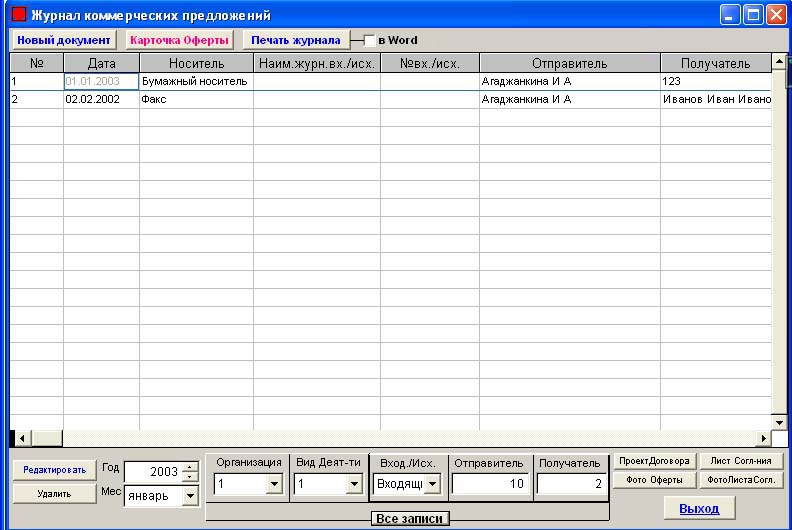Screen dimensions: 792x530
Task: Click the horizontal scrollbar thumb
Action: [47, 439]
